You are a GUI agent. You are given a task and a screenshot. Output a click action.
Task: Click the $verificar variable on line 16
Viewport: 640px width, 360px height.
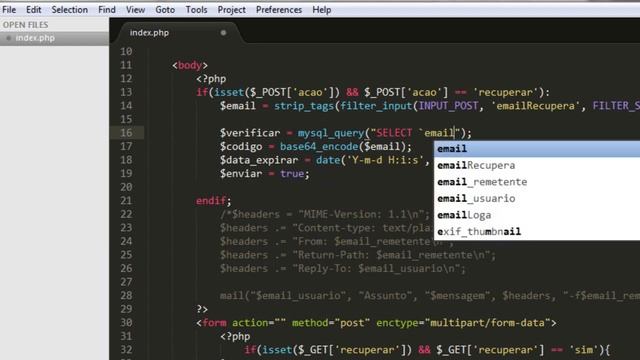tap(250, 133)
